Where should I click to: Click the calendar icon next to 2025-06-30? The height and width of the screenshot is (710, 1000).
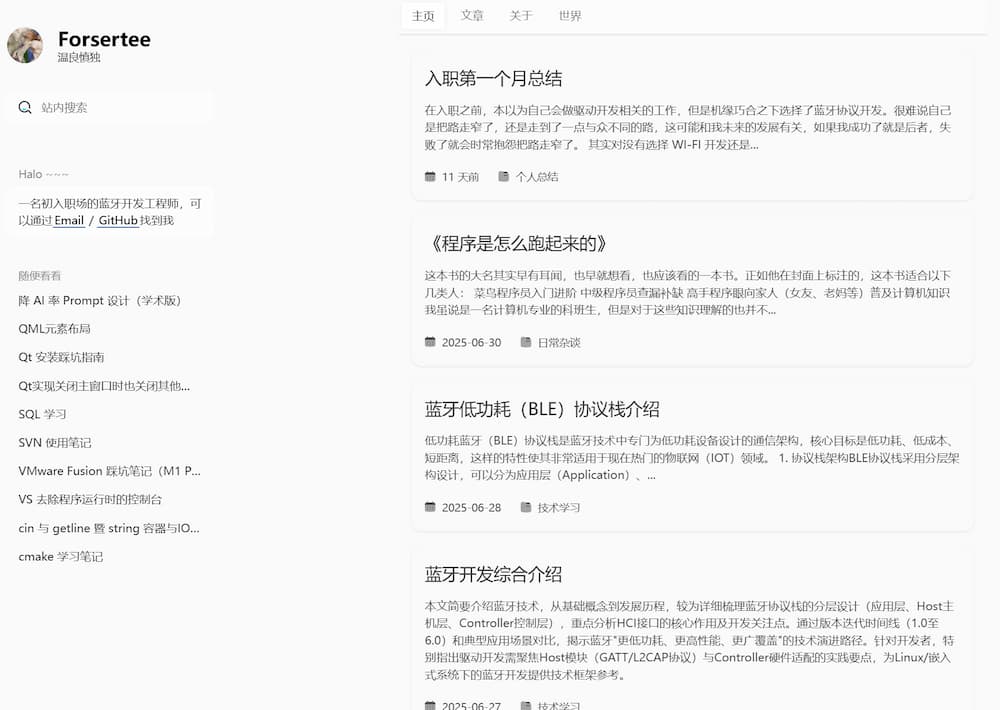click(430, 342)
